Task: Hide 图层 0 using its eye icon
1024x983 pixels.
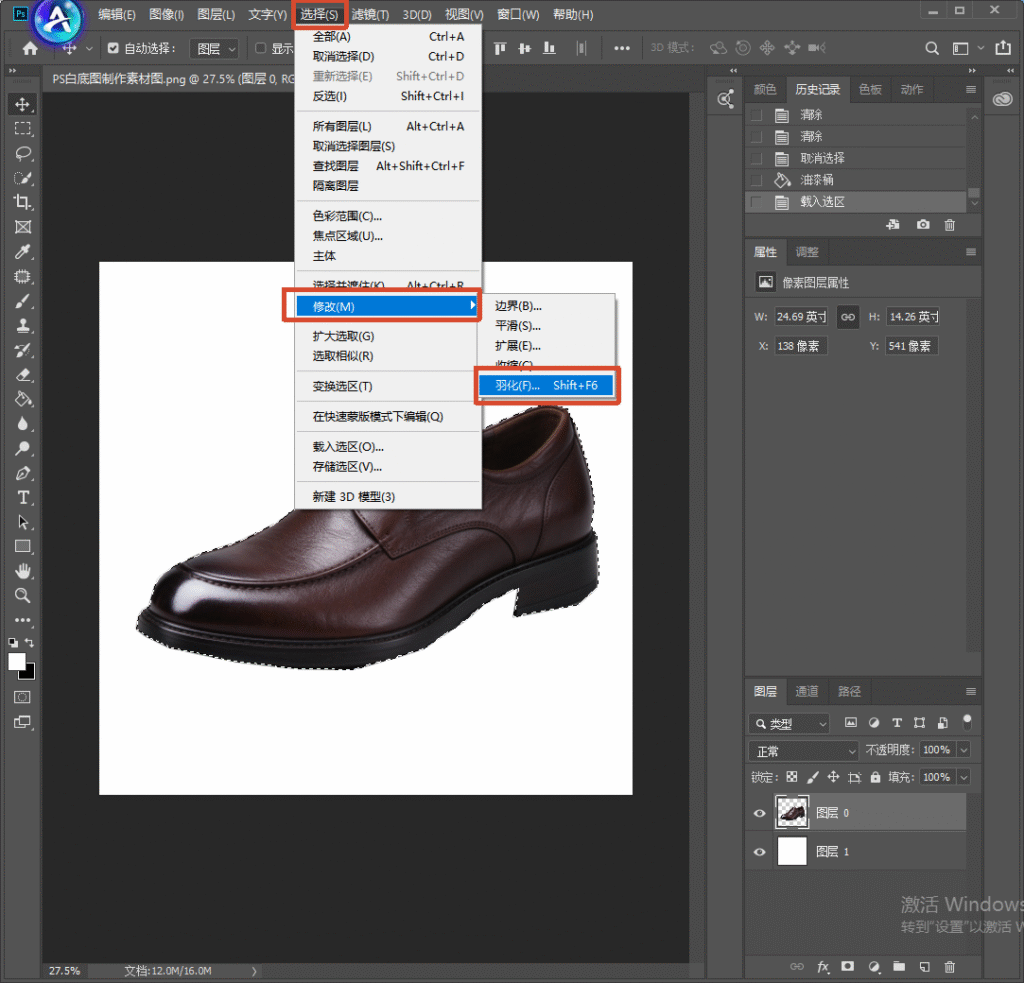Action: pyautogui.click(x=760, y=813)
